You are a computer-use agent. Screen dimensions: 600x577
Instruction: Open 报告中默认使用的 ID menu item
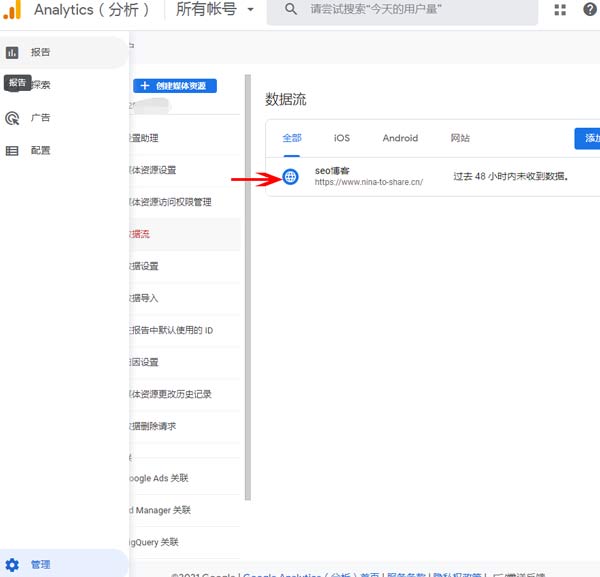[x=184, y=330]
